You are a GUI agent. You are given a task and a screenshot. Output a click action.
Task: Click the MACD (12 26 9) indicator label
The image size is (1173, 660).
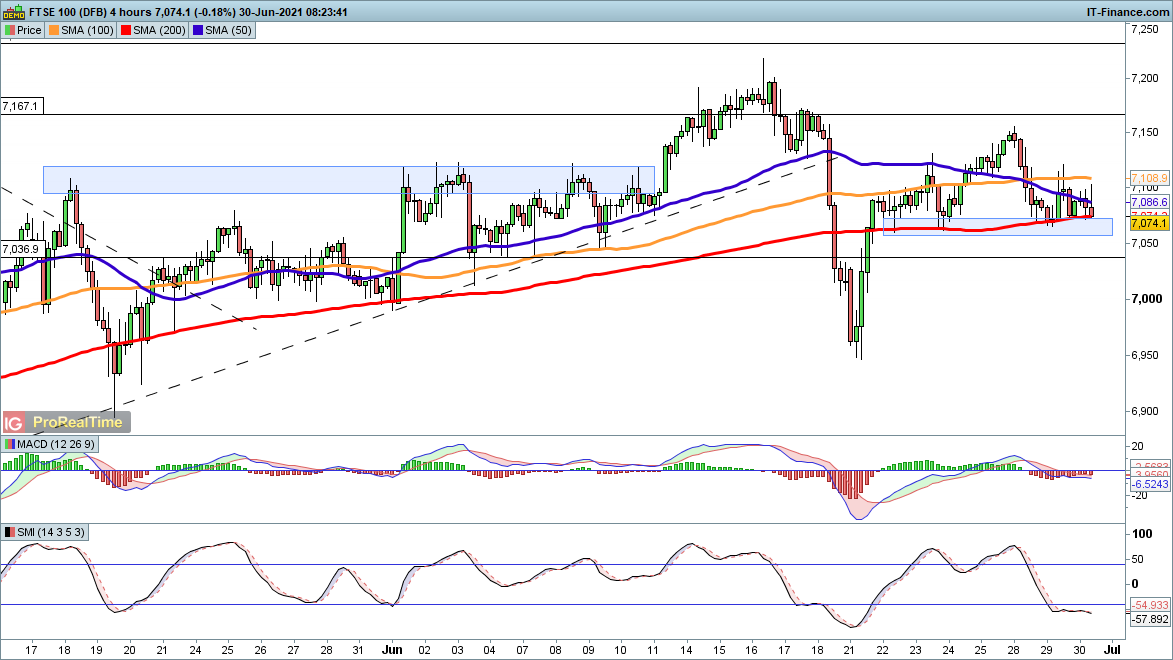coord(52,444)
